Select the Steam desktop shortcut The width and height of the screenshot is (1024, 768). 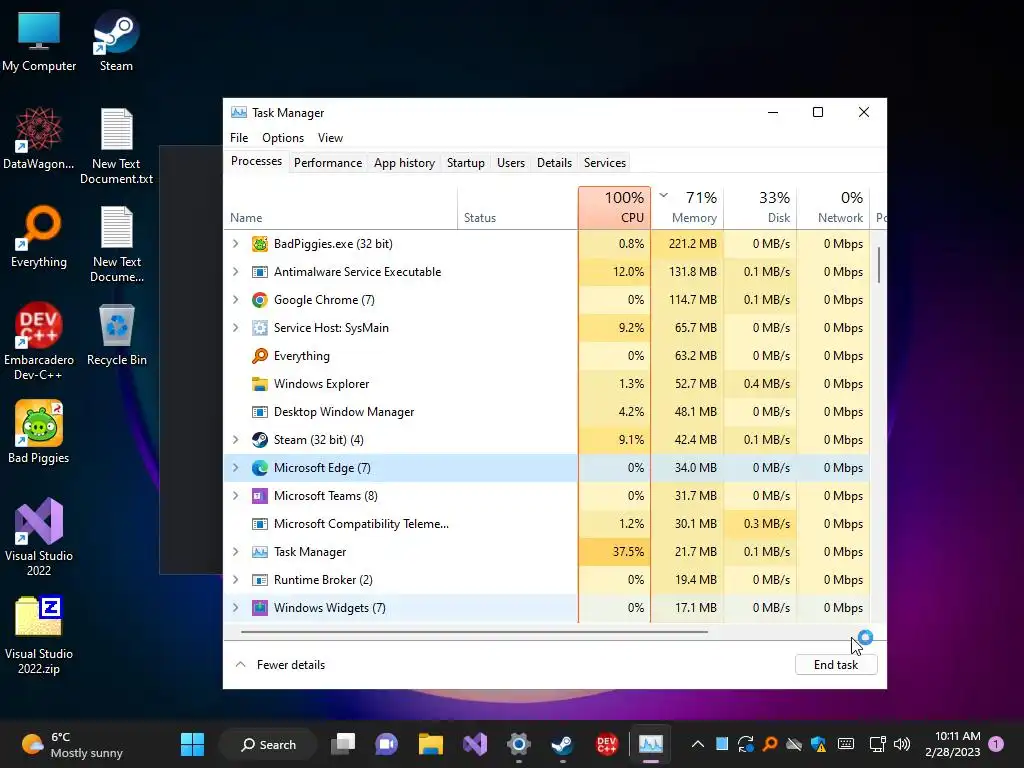[116, 40]
